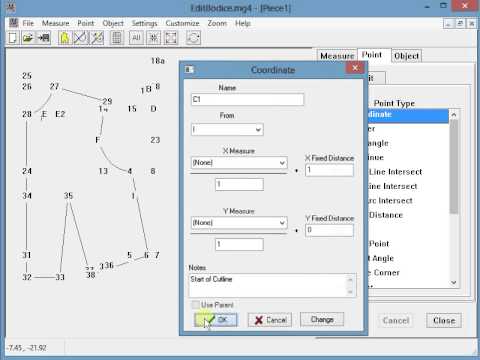Switch to the Measure tab
Image resolution: width=480 pixels, height=360 pixels.
(337, 56)
